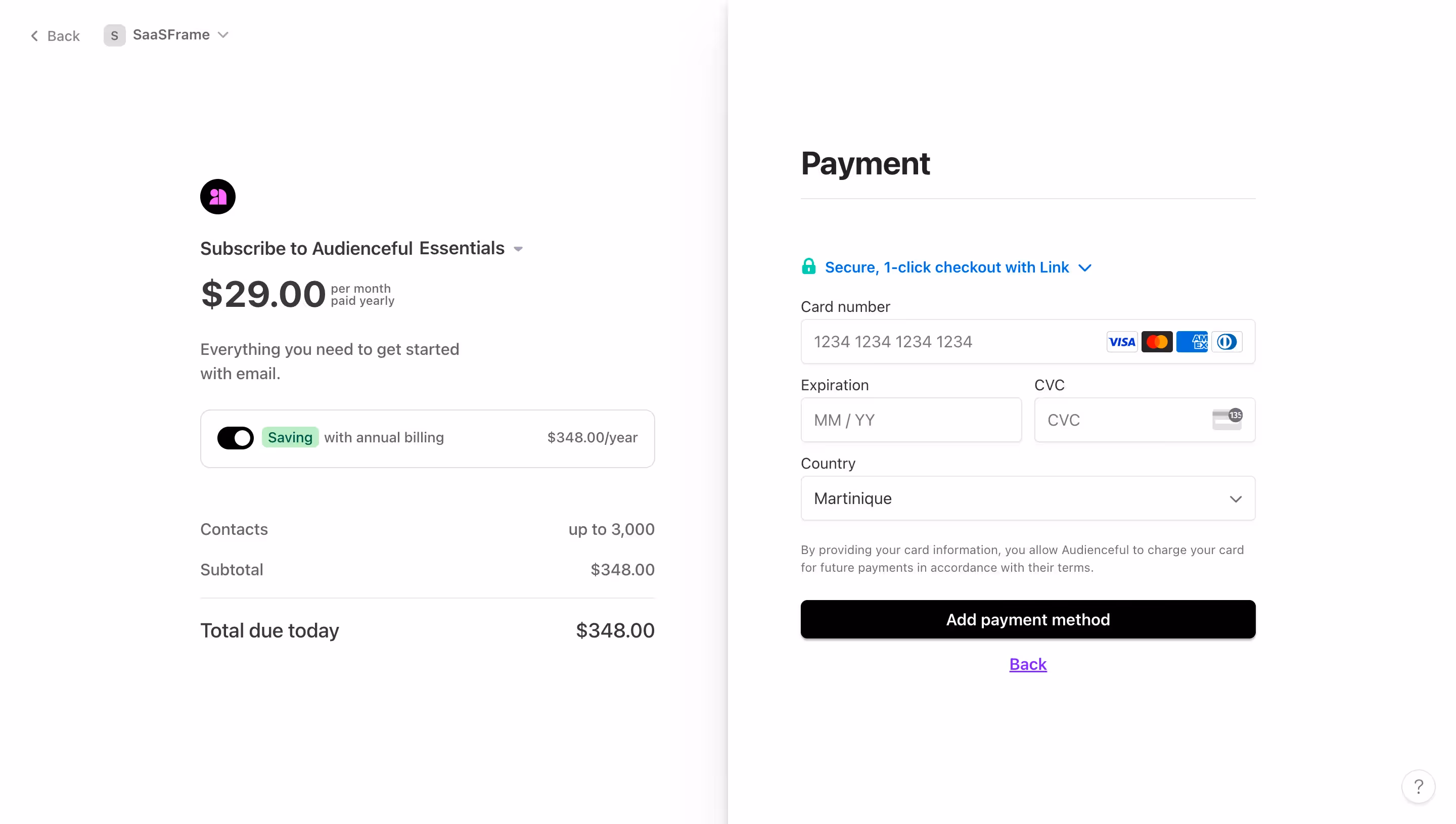This screenshot has width=1456, height=824.
Task: Click the SaaSFrame avatar badge
Action: point(115,34)
